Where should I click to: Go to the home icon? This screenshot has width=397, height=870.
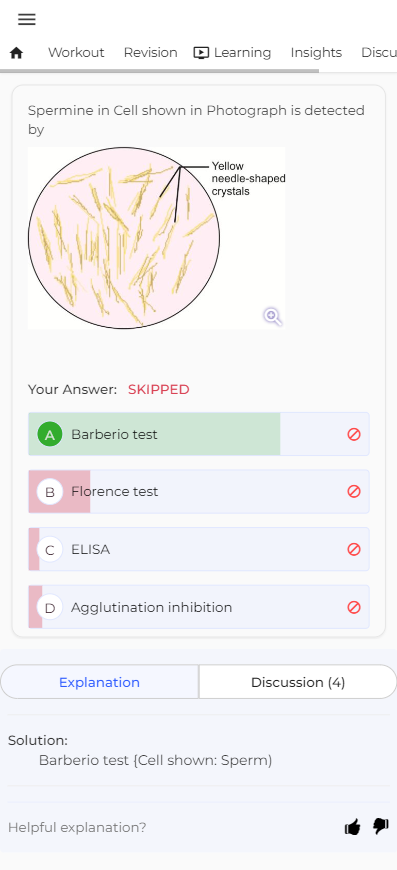click(17, 53)
